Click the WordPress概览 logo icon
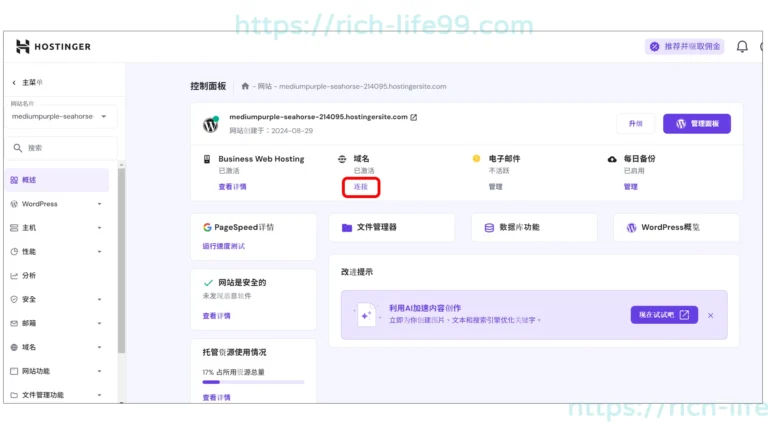The image size is (768, 432). coord(631,228)
